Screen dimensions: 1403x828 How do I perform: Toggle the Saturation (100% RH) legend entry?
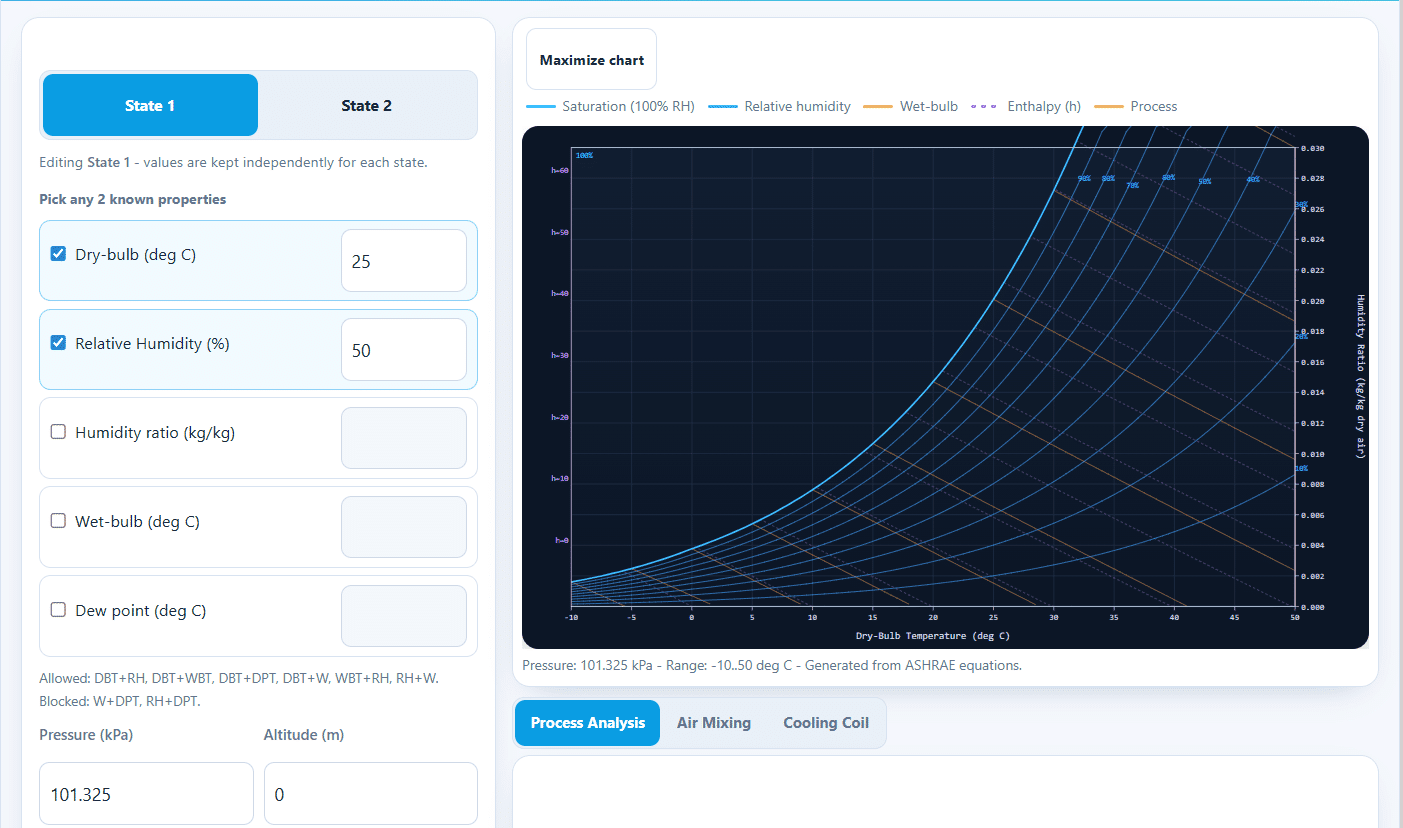[610, 106]
